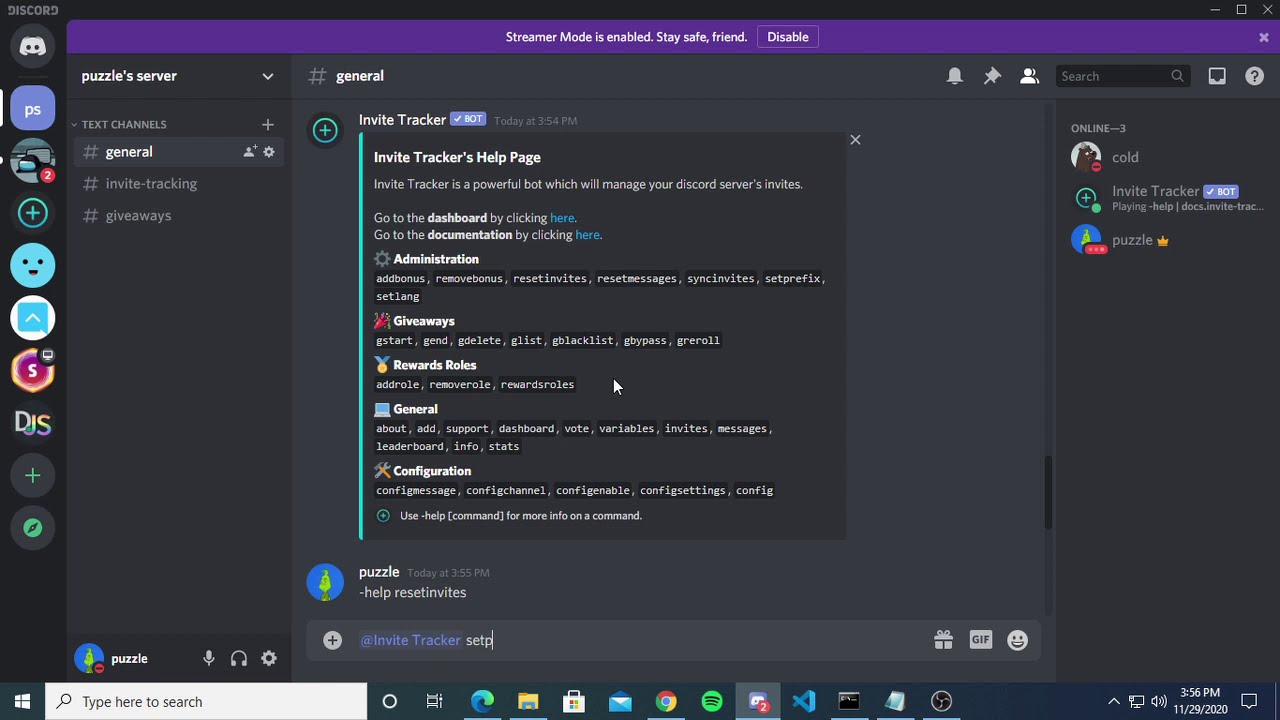Open the blue chevron server icon
This screenshot has height=720, width=1280.
33,318
